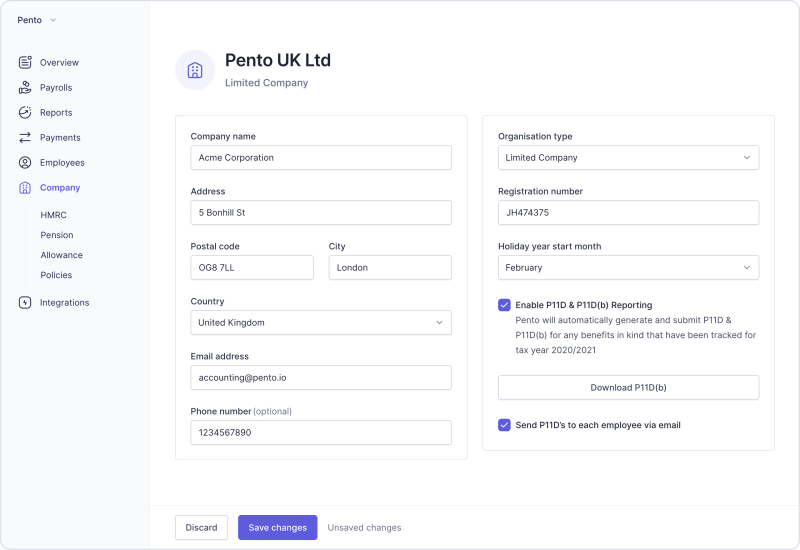Image resolution: width=800 pixels, height=550 pixels.
Task: Click the Pento UK Ltd building avatar
Action: [195, 70]
